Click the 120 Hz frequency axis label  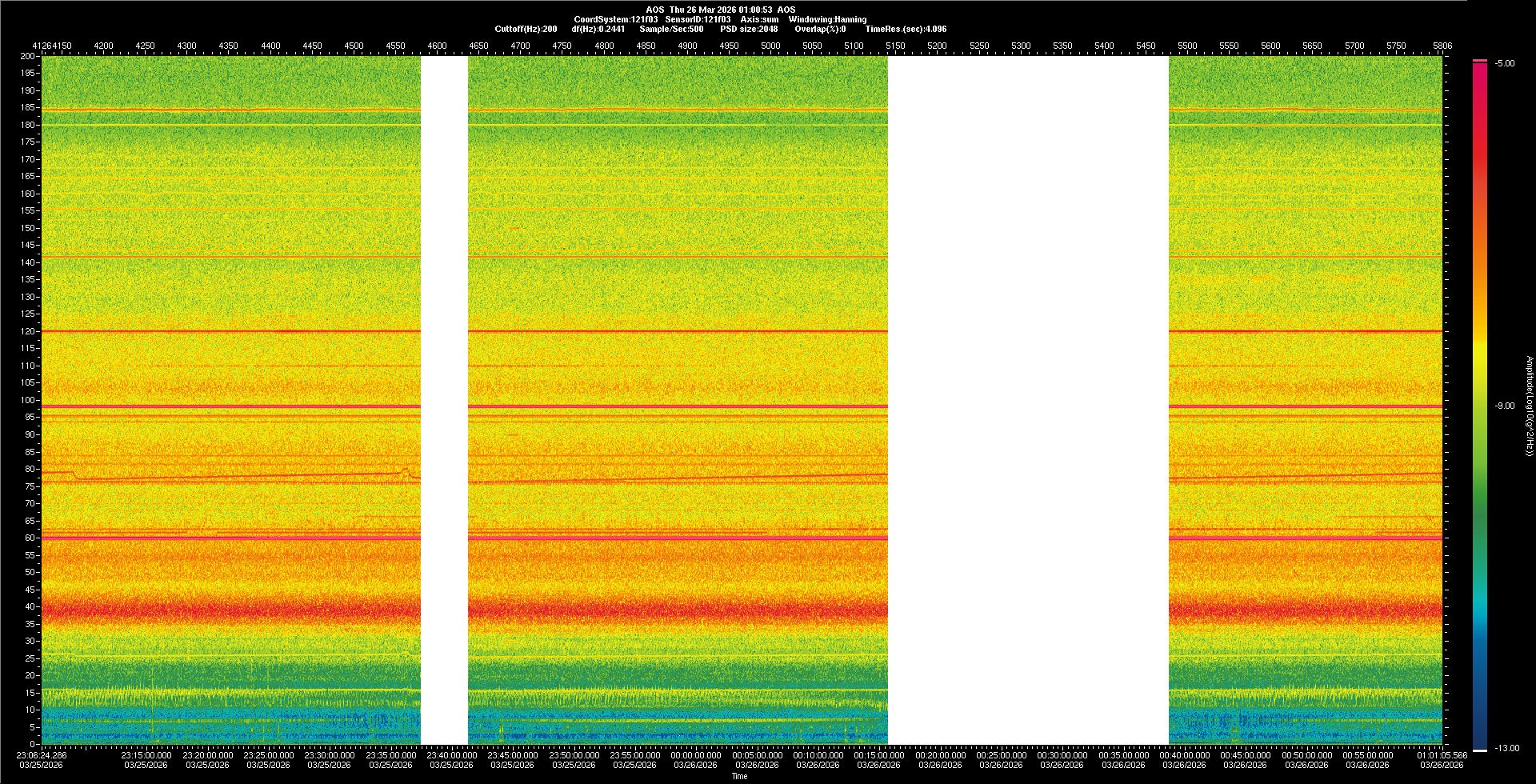coord(29,331)
